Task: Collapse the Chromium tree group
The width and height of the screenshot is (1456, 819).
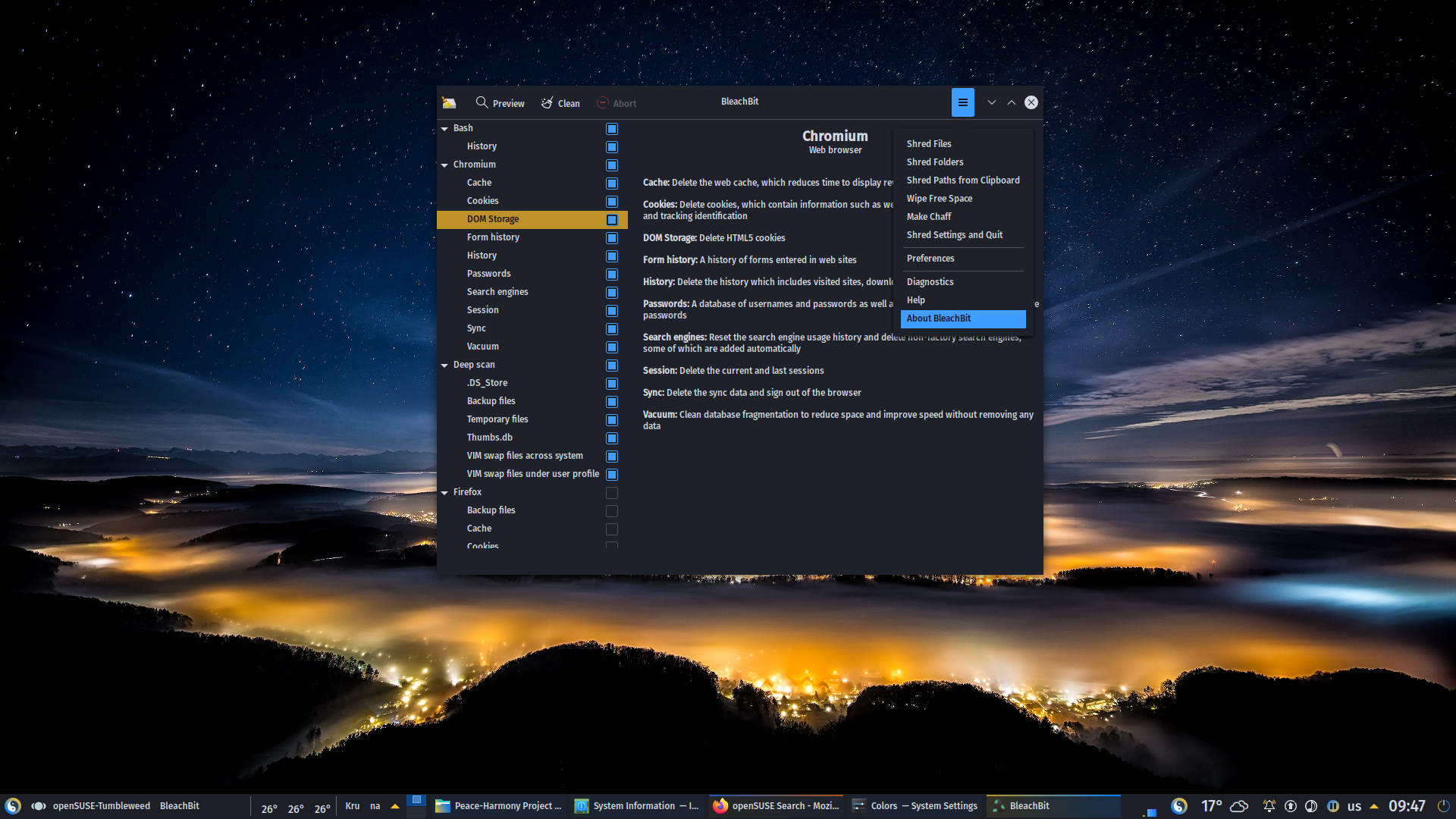Action: pos(444,165)
